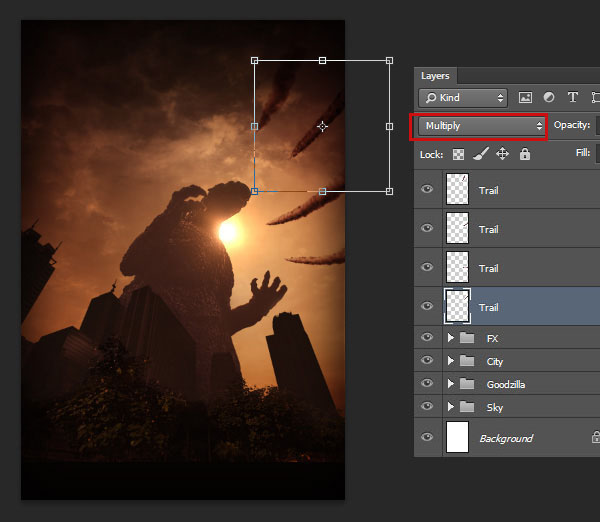Click the topmost Trail layer thumbnail
The image size is (600, 522).
click(x=457, y=189)
